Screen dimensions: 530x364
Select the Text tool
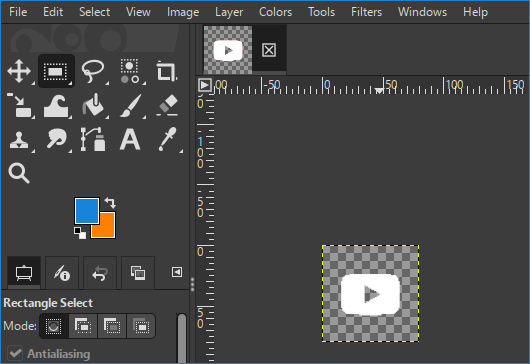pyautogui.click(x=130, y=139)
